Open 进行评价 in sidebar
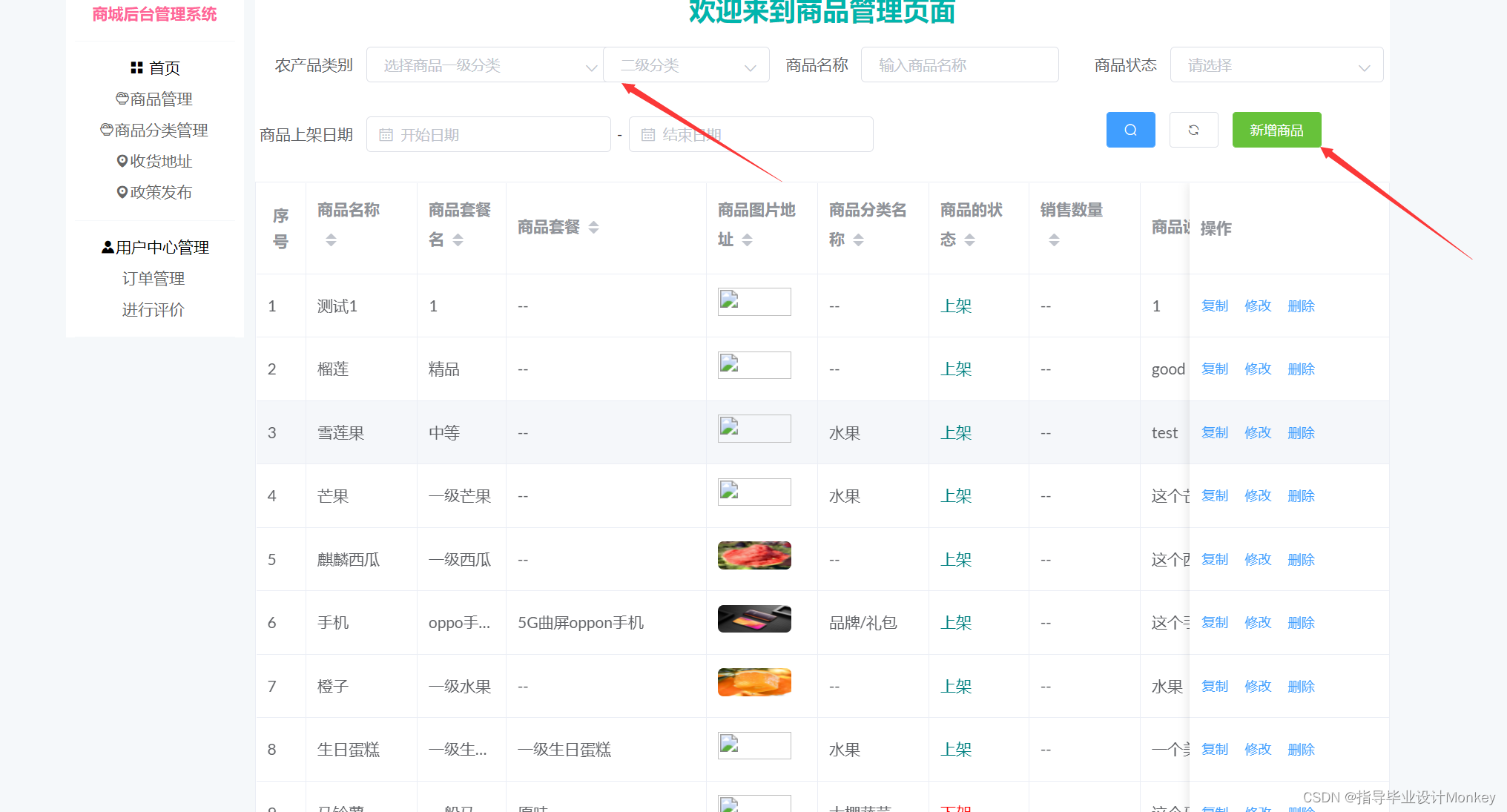 (x=154, y=310)
